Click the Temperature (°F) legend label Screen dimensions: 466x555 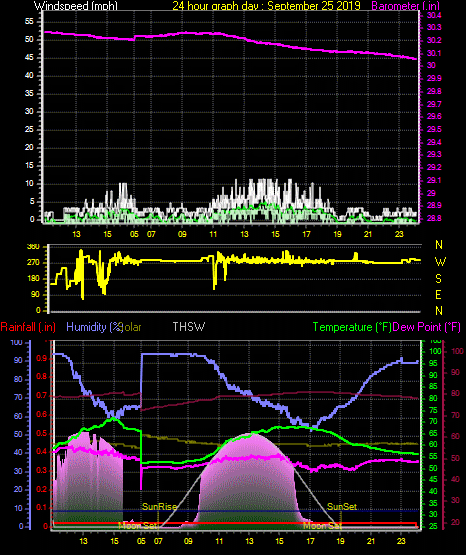(352, 327)
